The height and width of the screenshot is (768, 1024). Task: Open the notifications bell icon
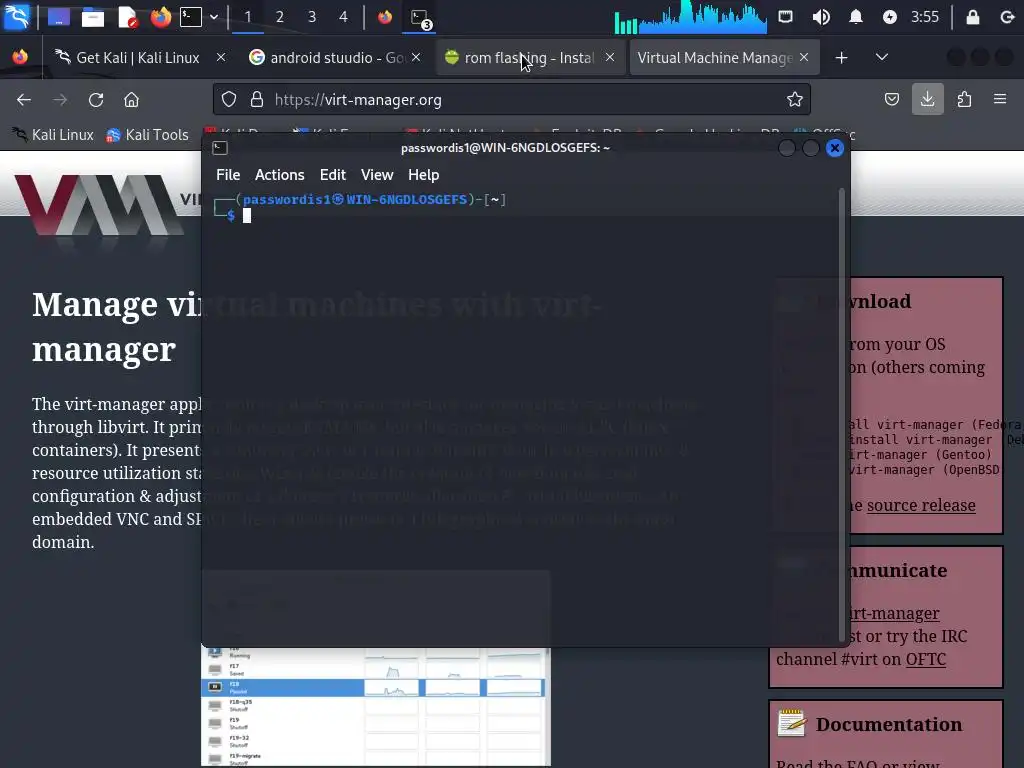point(856,17)
